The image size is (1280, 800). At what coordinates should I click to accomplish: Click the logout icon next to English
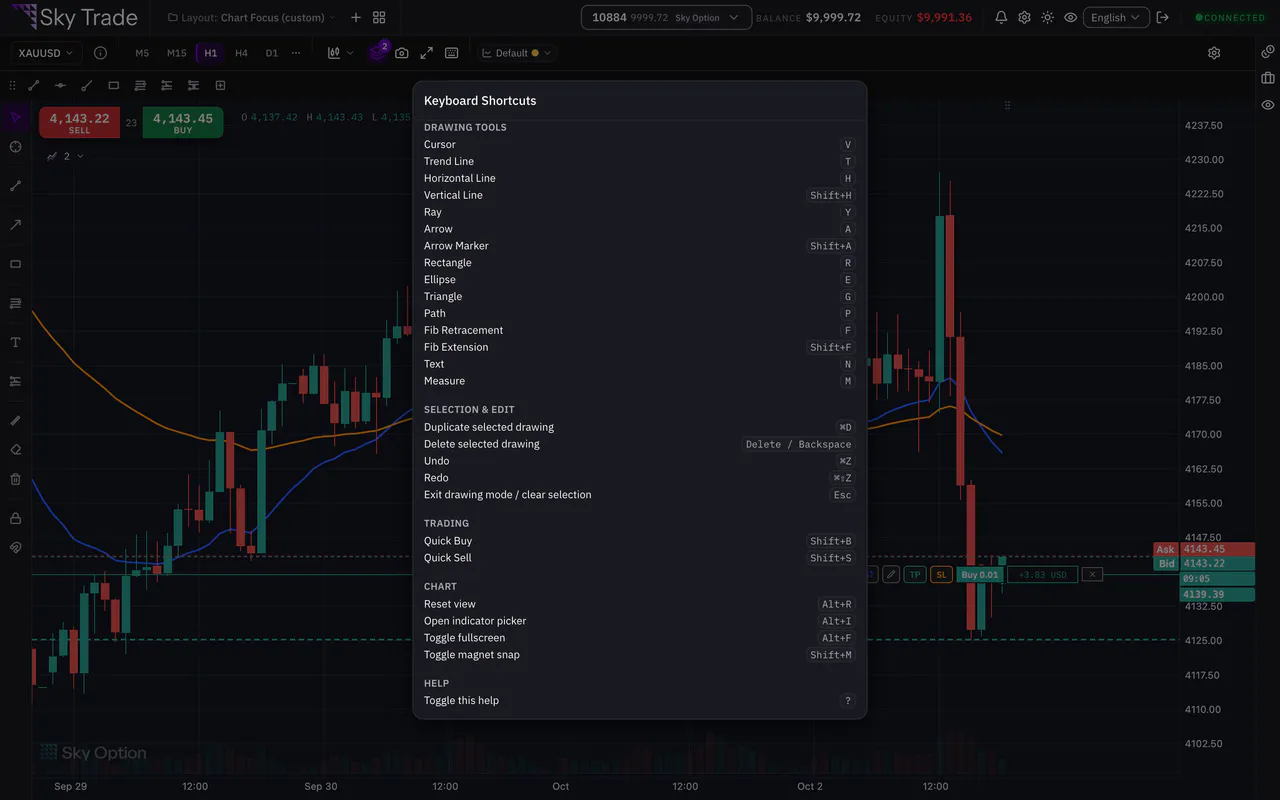click(1162, 17)
